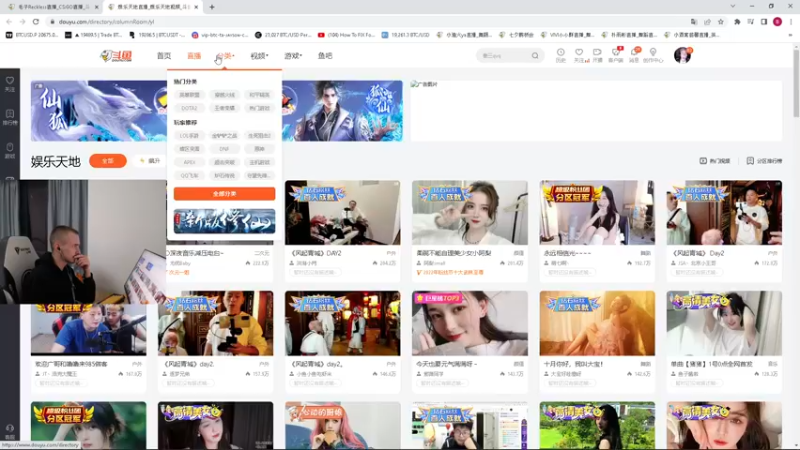Open the client download icon

pyautogui.click(x=616, y=55)
